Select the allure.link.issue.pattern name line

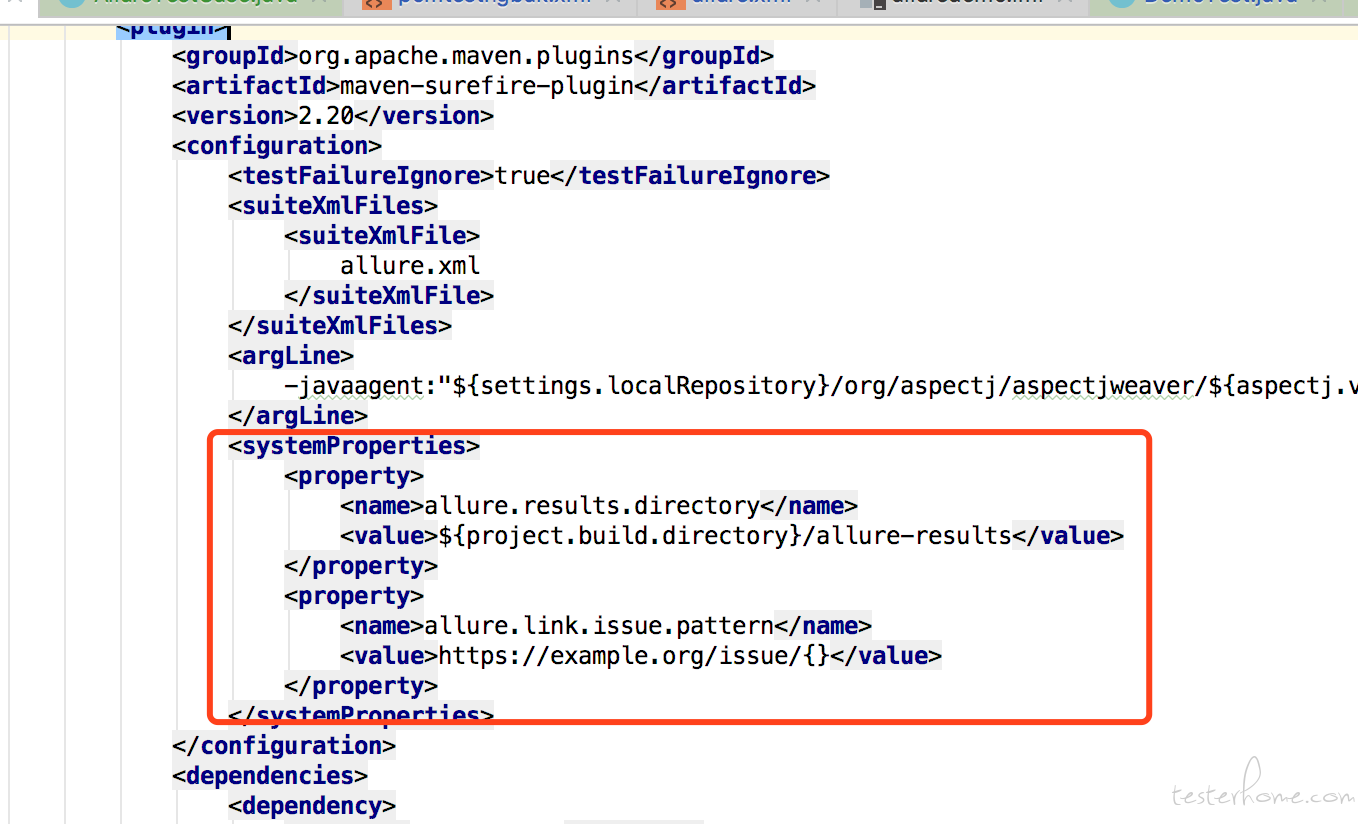[x=606, y=625]
